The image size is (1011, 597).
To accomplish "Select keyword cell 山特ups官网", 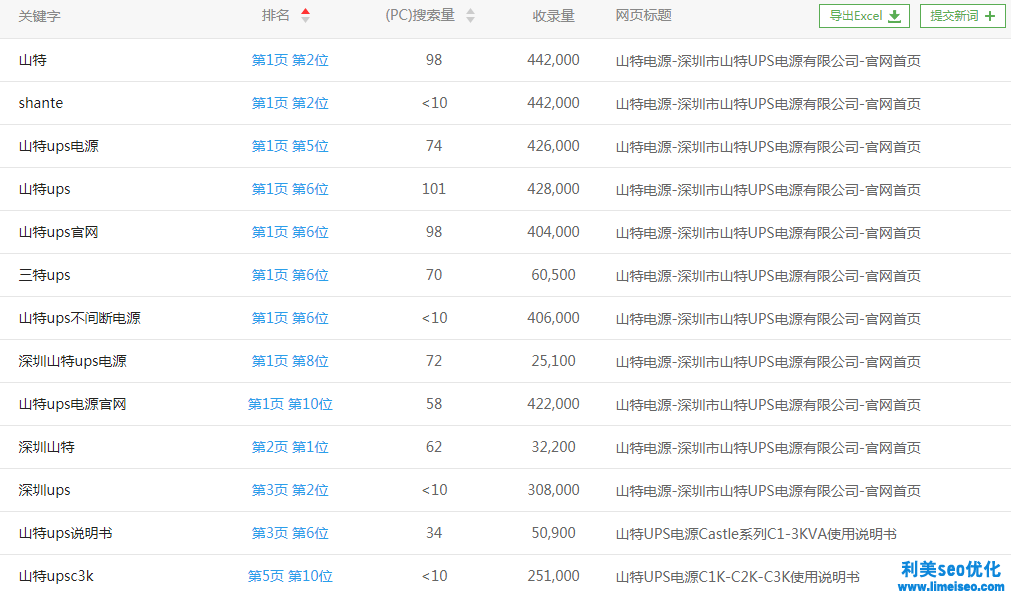I will point(58,232).
